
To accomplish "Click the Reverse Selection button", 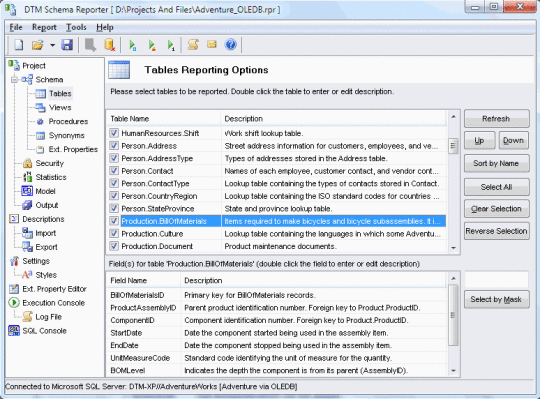I will pyautogui.click(x=496, y=231).
